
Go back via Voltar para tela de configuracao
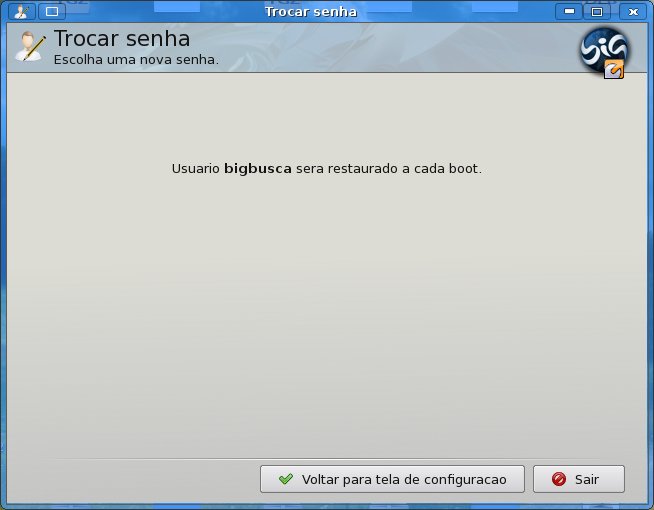click(x=392, y=479)
